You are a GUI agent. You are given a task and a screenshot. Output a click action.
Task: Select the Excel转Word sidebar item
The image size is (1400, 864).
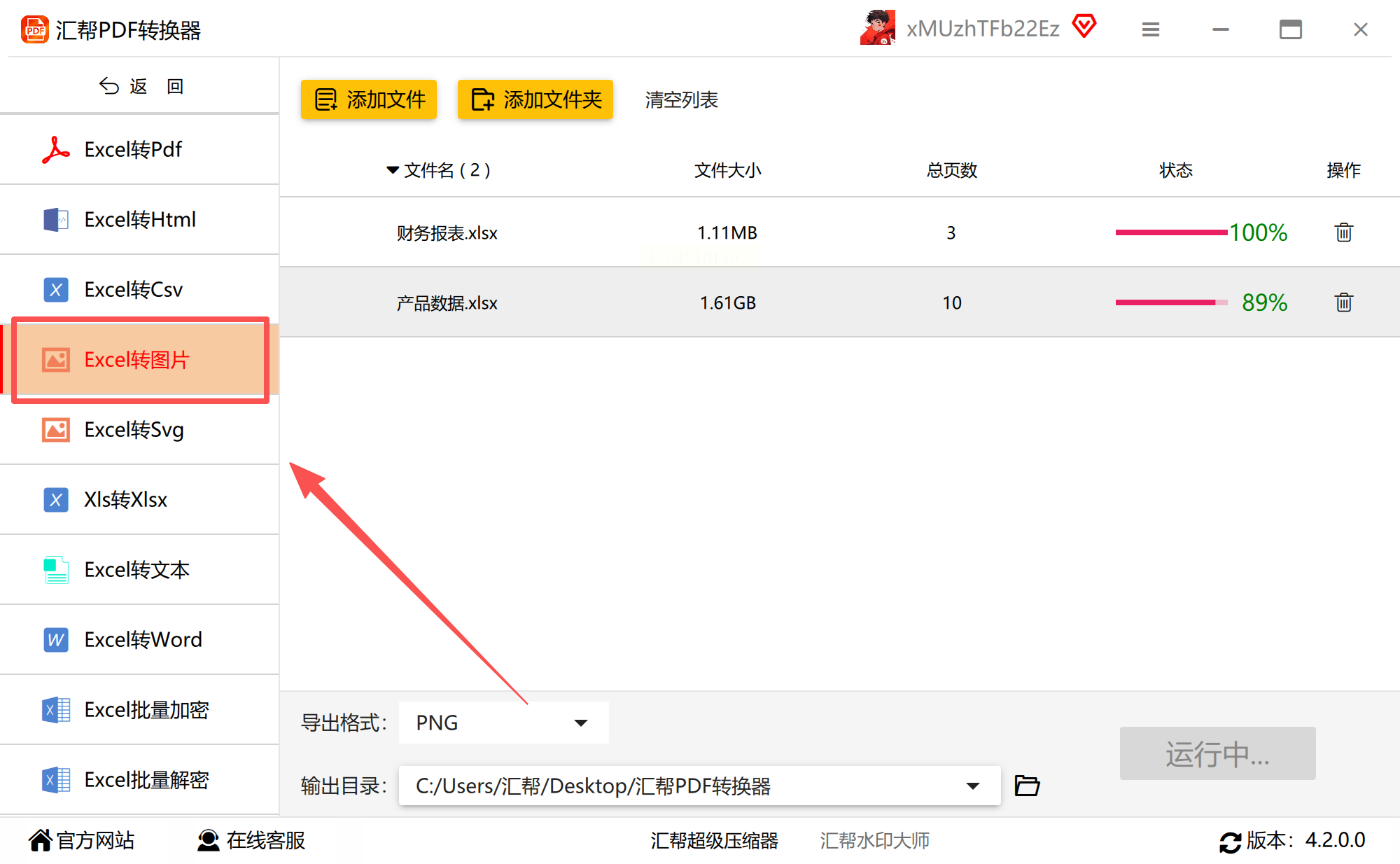(x=143, y=639)
